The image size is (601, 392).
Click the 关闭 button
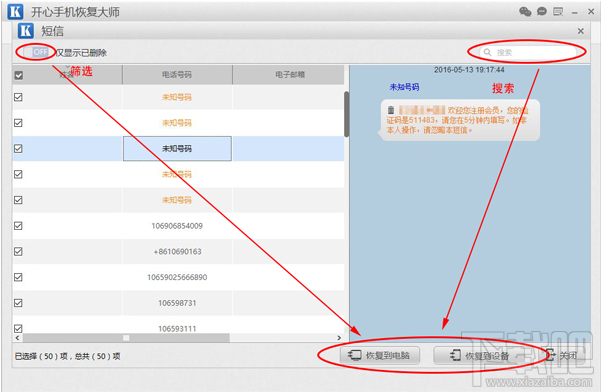coord(562,355)
